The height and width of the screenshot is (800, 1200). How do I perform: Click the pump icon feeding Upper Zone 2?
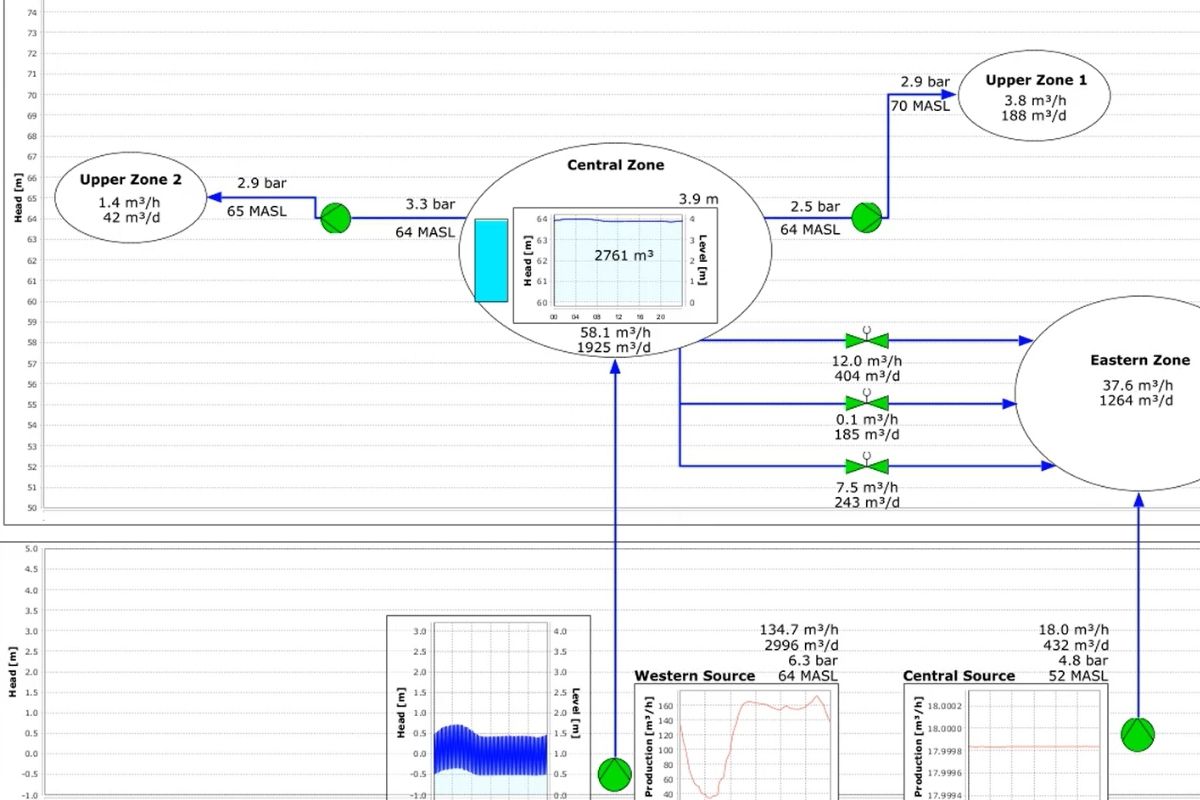pos(336,218)
